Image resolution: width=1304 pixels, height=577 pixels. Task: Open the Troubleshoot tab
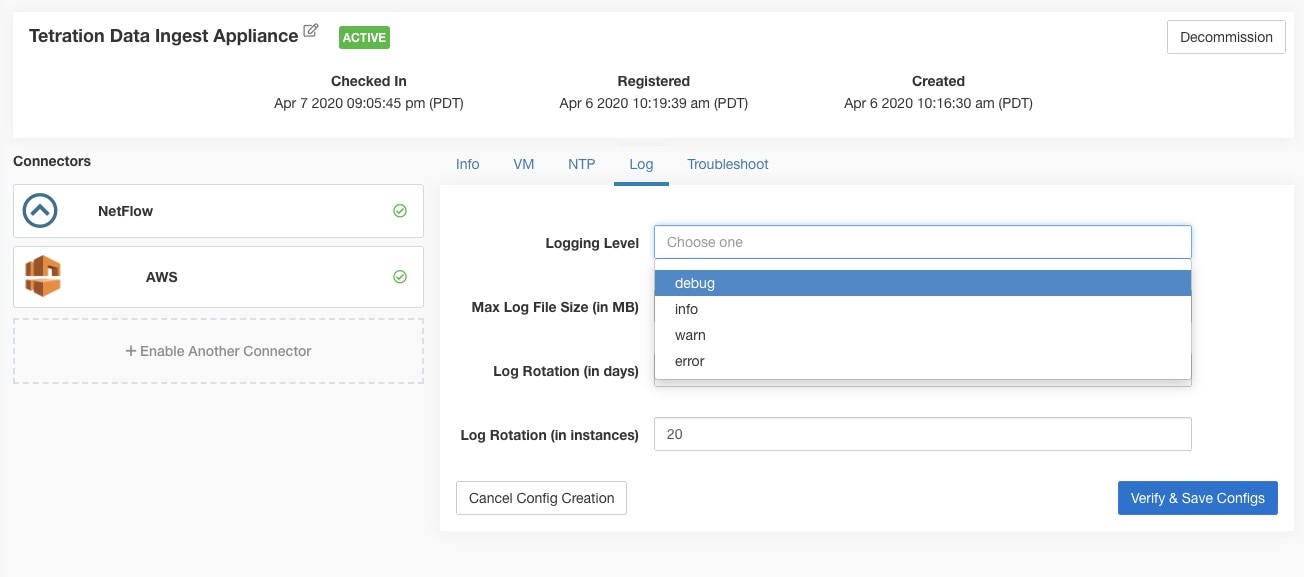click(728, 164)
